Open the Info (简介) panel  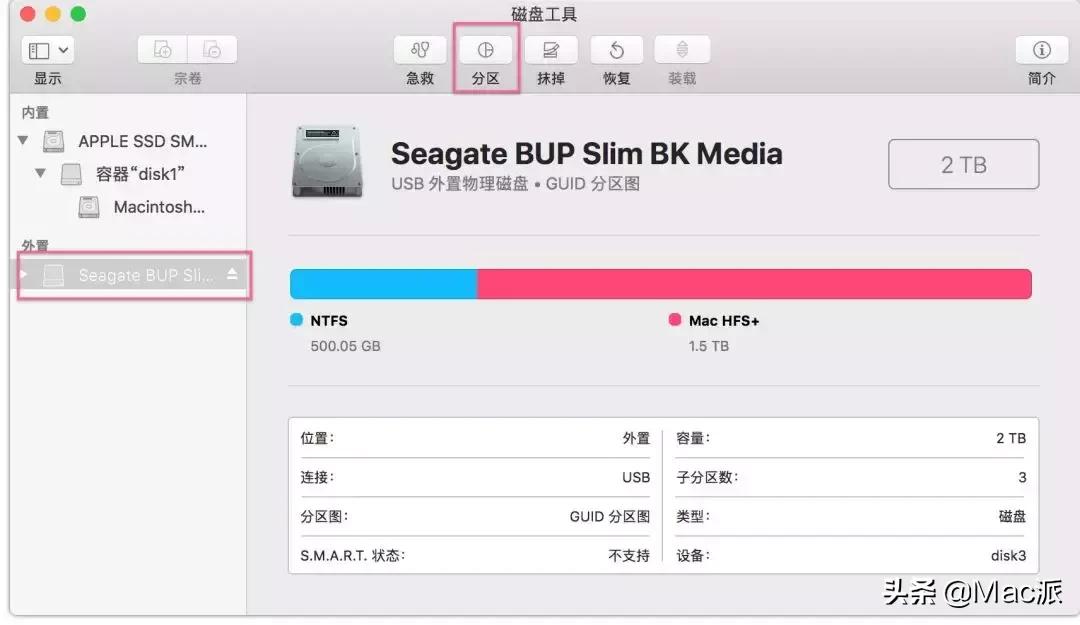pos(1041,50)
